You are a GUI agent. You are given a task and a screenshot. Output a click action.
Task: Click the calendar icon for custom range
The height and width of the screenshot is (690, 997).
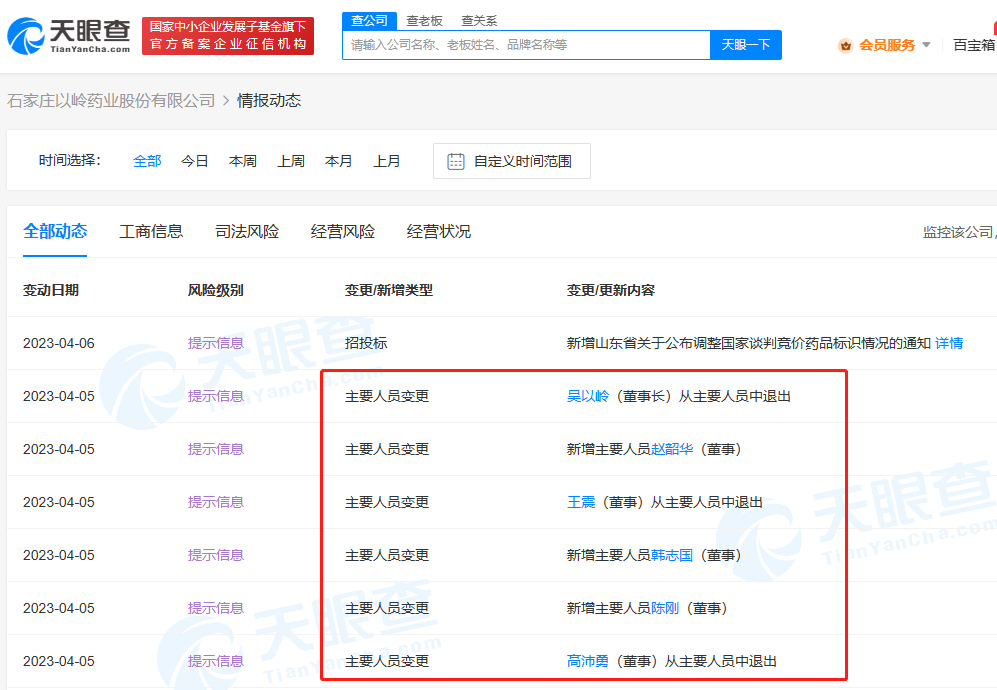pos(456,162)
